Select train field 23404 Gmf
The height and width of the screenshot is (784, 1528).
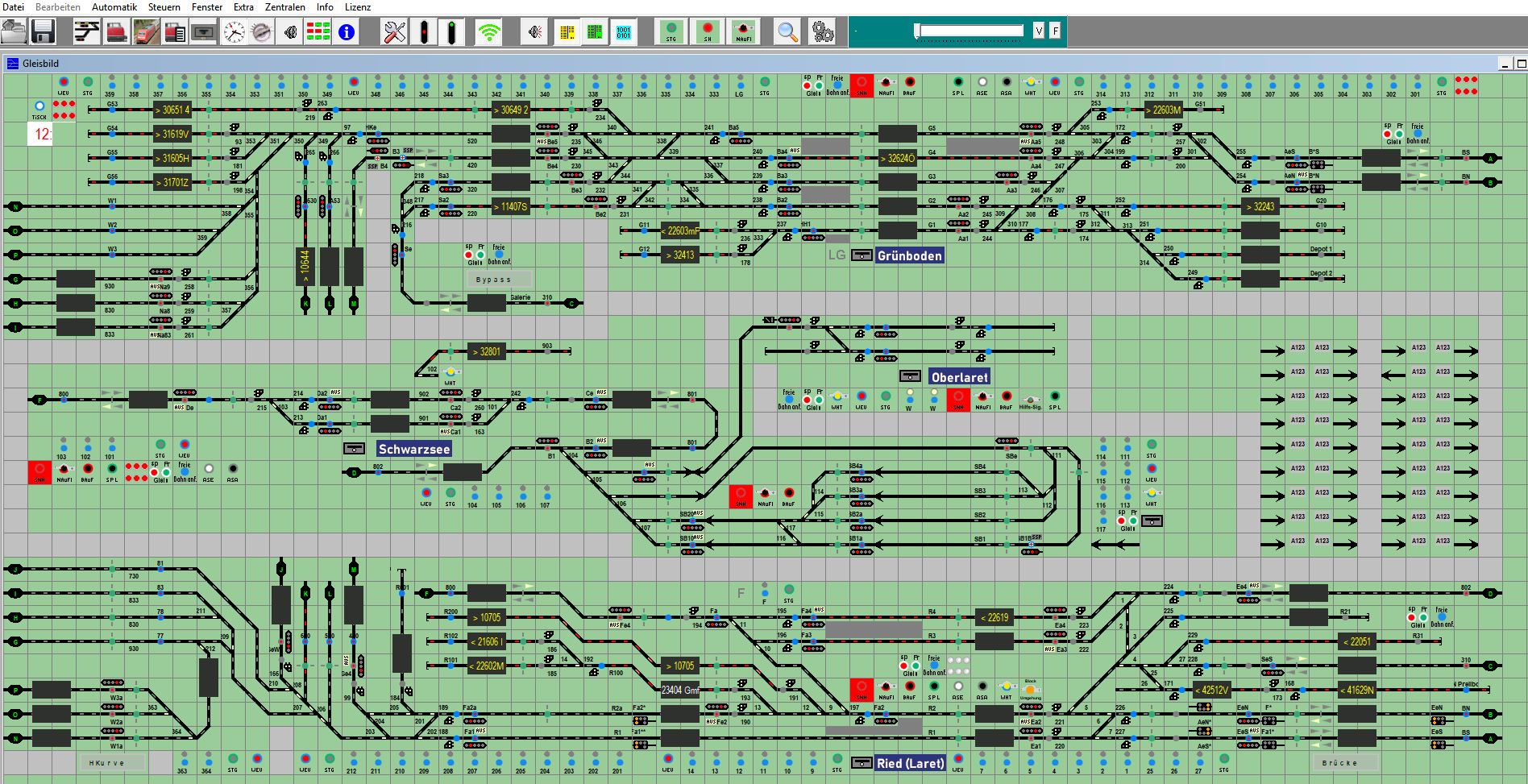click(x=680, y=690)
